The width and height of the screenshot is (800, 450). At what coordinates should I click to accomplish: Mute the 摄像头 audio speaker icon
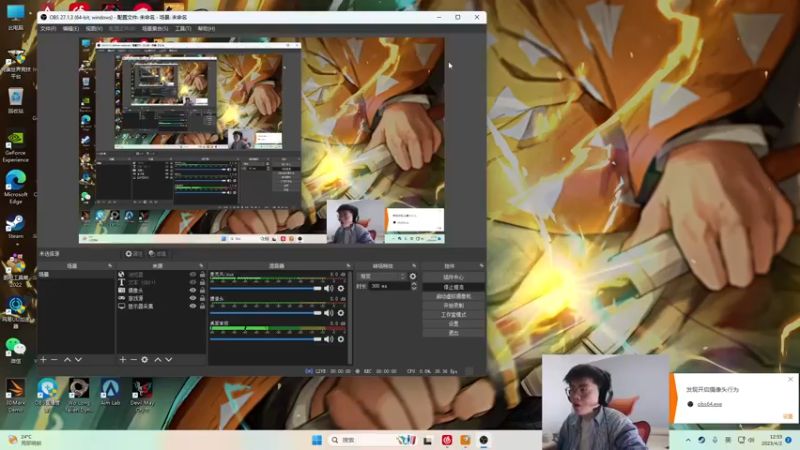[x=329, y=313]
